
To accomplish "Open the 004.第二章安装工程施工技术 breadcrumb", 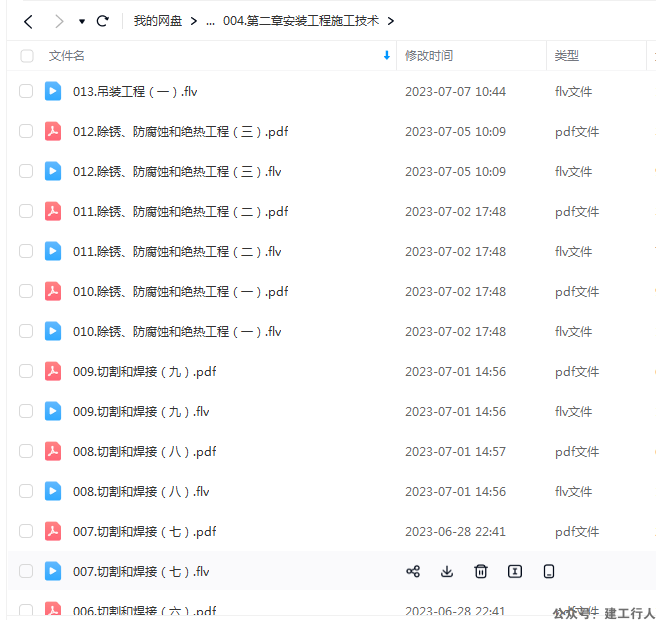I will coord(301,20).
